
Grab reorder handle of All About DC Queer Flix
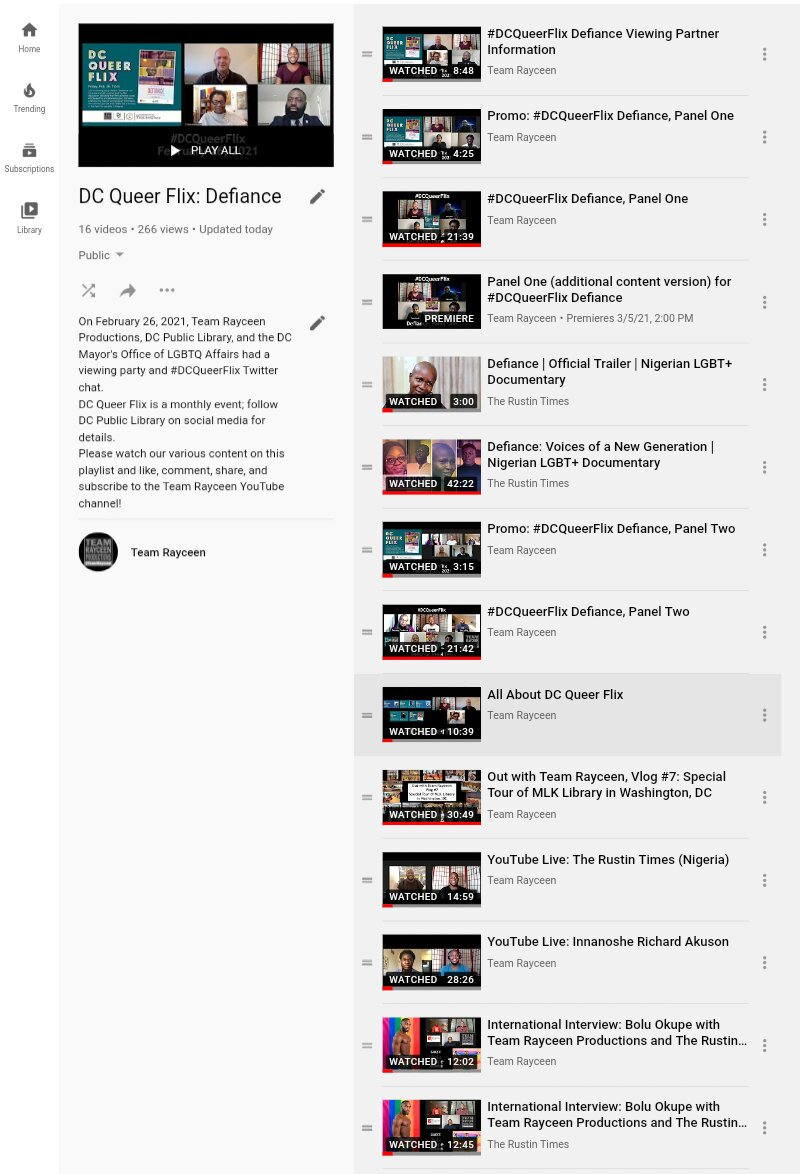click(x=367, y=715)
